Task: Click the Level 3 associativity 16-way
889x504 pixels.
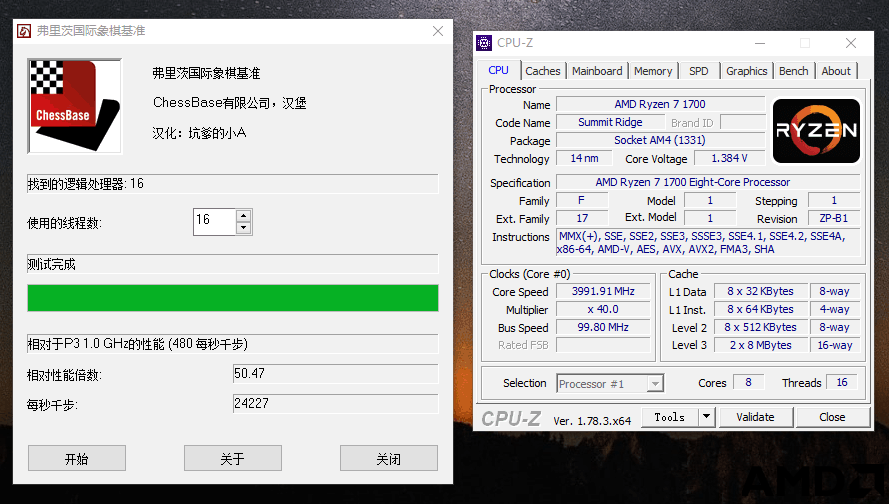Action: [x=835, y=345]
